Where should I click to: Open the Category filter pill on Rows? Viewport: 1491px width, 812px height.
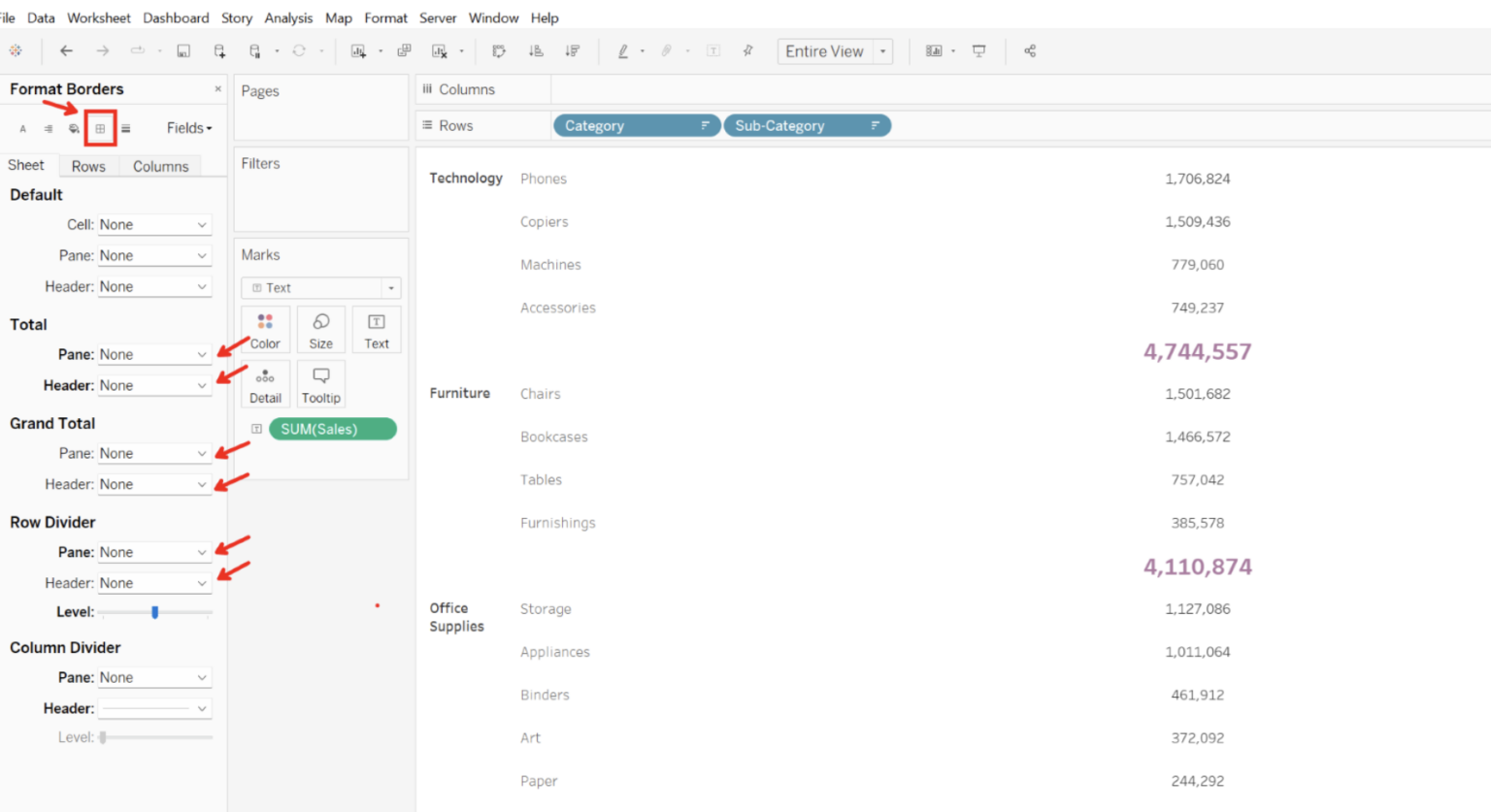coord(636,125)
